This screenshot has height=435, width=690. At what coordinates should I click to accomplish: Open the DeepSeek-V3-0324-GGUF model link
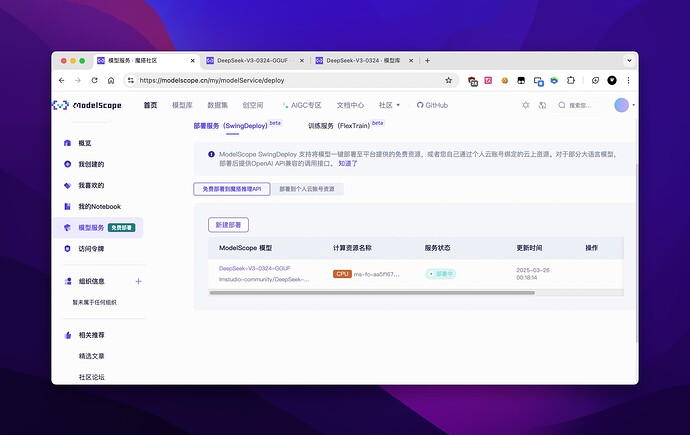(254, 268)
